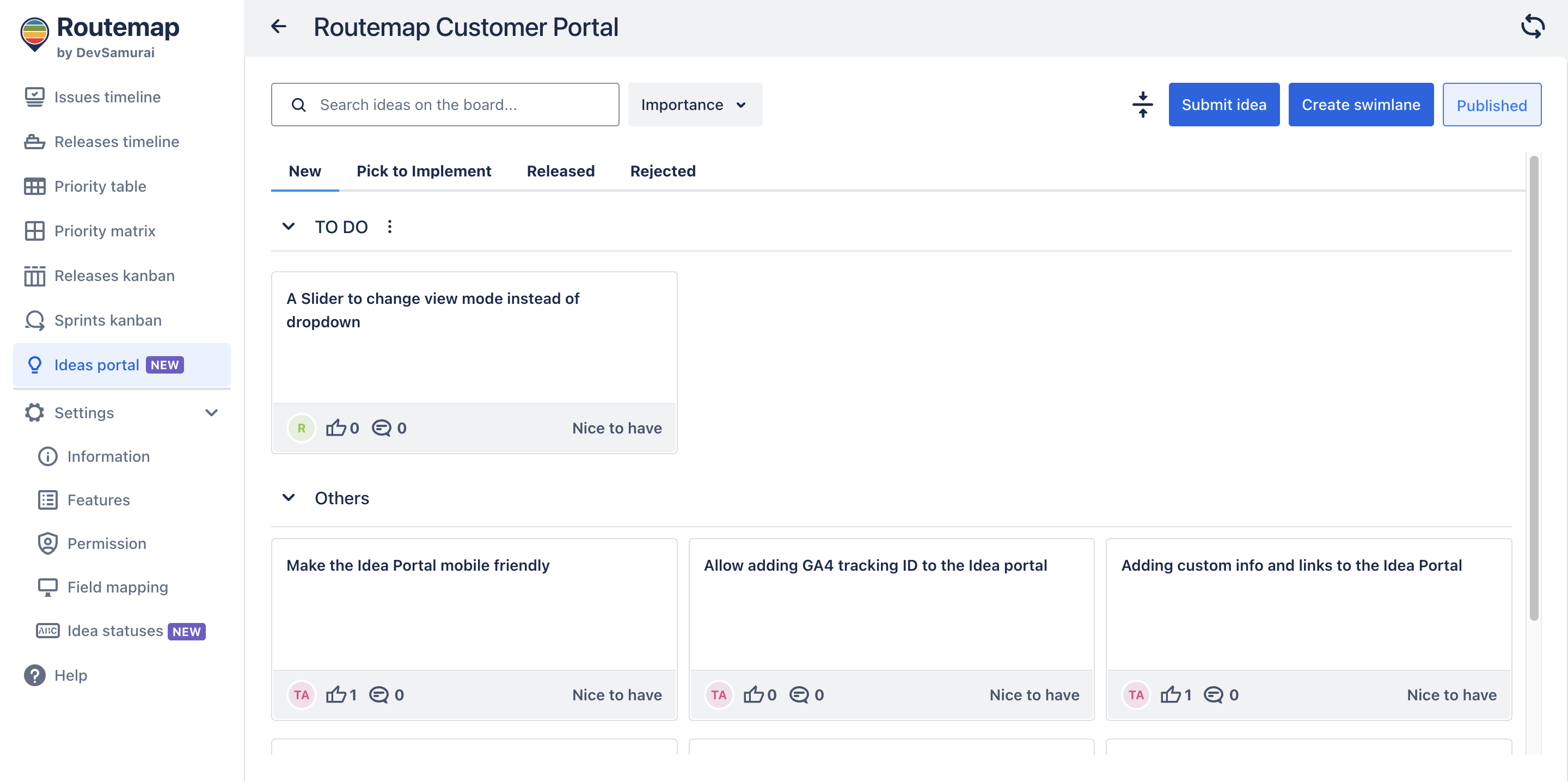Collapse the Others swimlane
The height and width of the screenshot is (782, 1568).
click(289, 498)
